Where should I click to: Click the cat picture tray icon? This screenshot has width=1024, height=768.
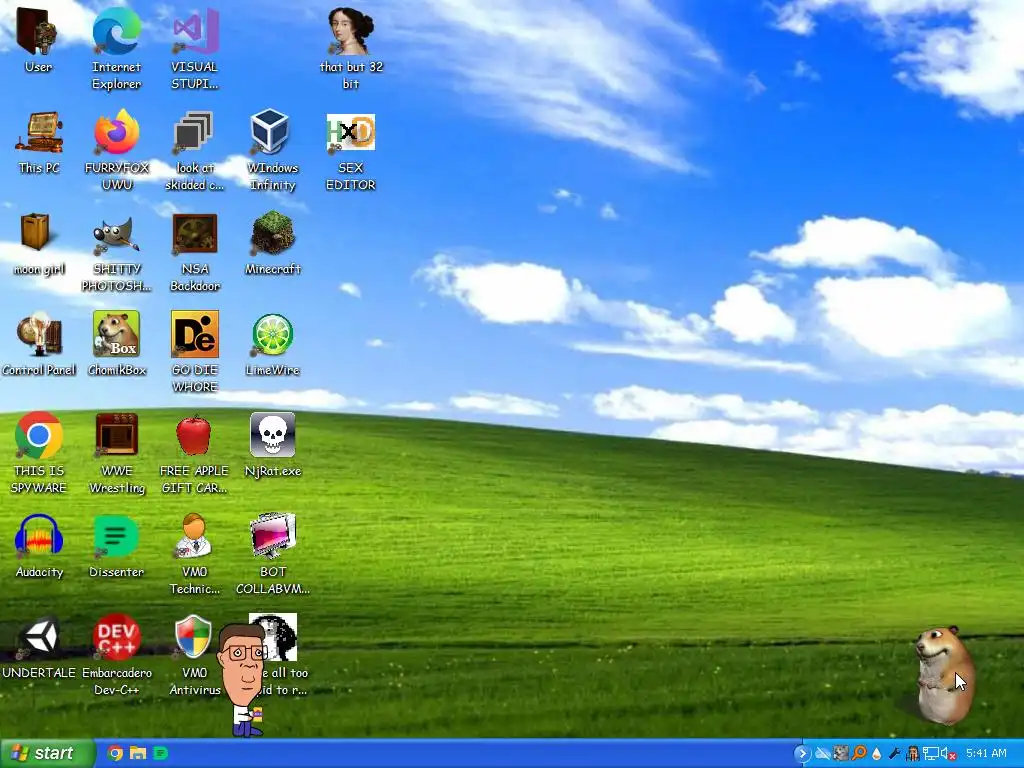click(x=841, y=754)
